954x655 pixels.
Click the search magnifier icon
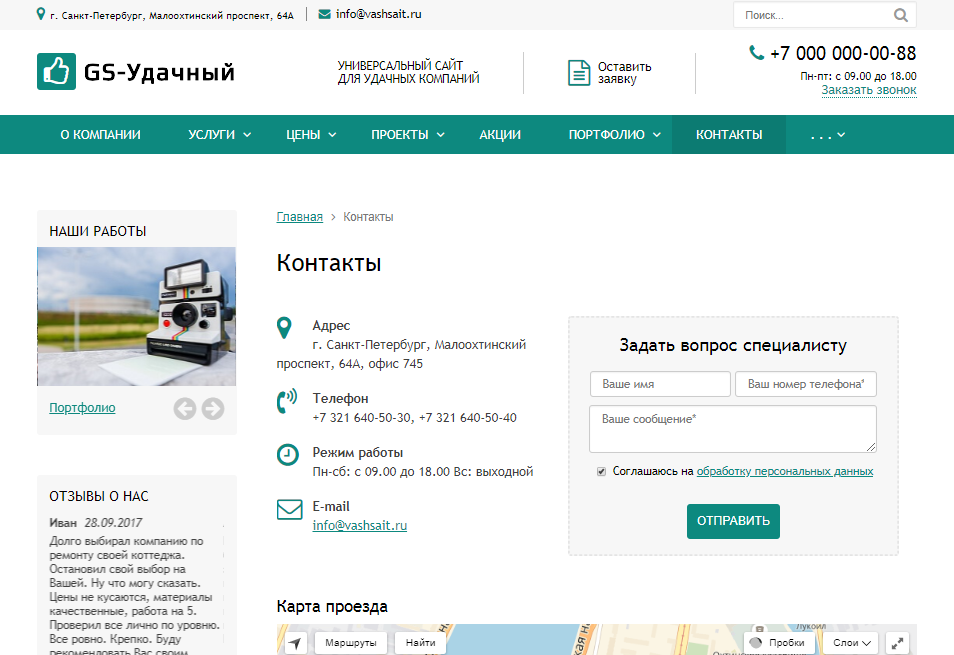(900, 15)
